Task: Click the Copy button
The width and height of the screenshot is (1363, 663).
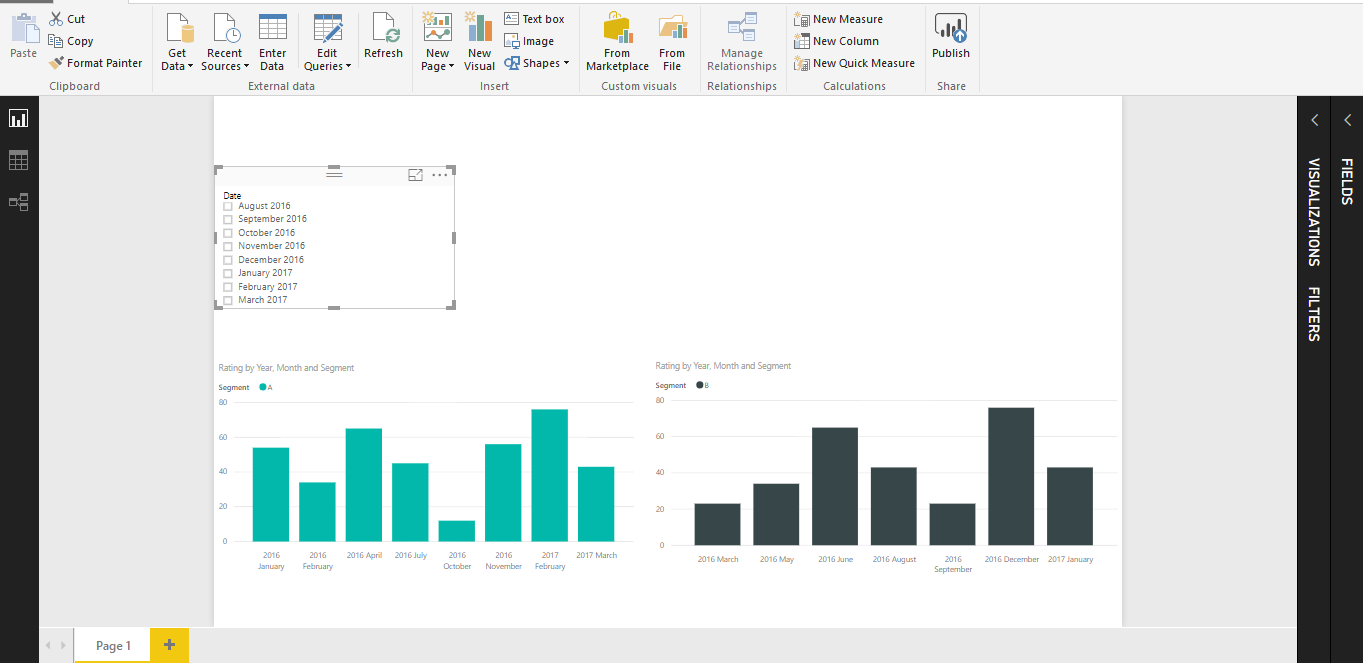Action: pyautogui.click(x=71, y=41)
